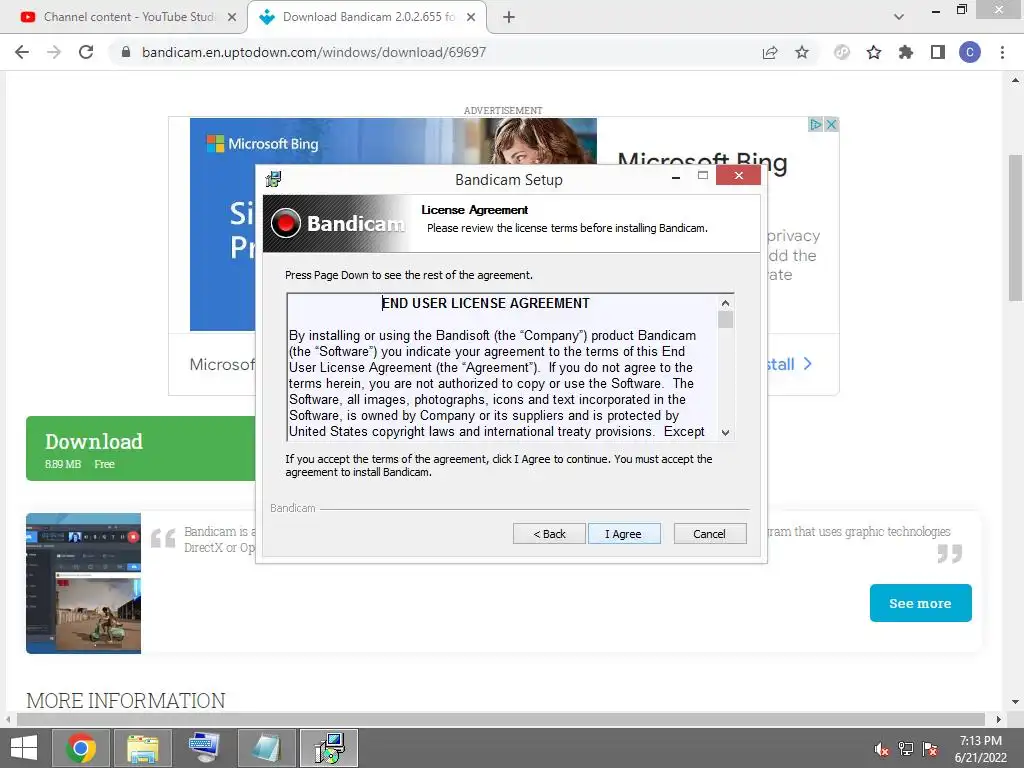Click the Back button in Bandicam Setup
Viewport: 1024px width, 768px height.
549,534
